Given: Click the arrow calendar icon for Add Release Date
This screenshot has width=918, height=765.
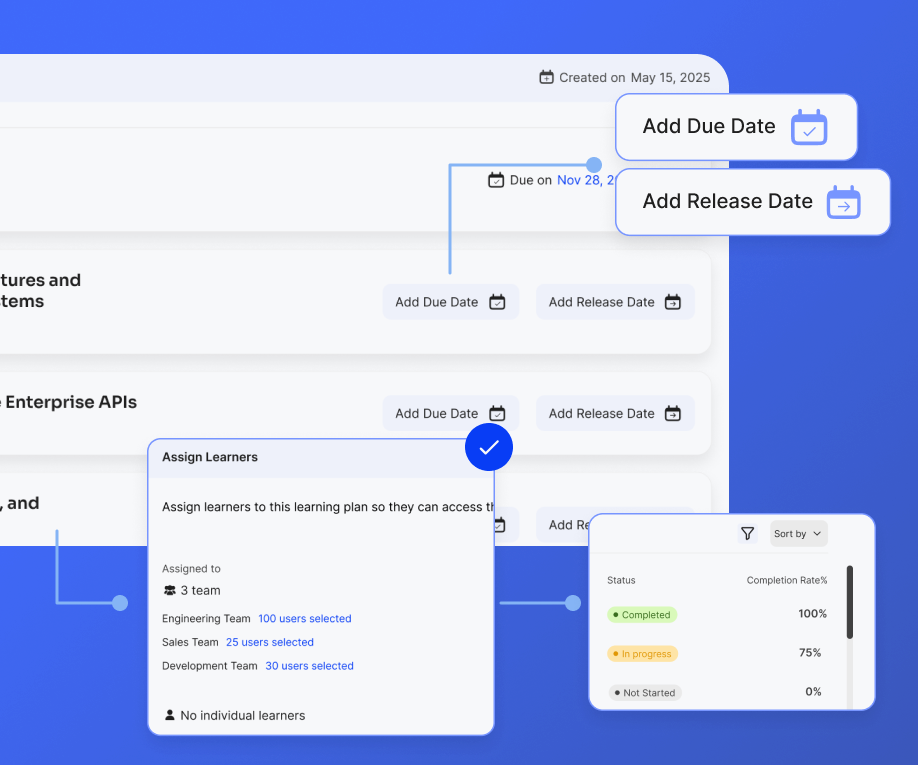Looking at the screenshot, I should point(844,202).
